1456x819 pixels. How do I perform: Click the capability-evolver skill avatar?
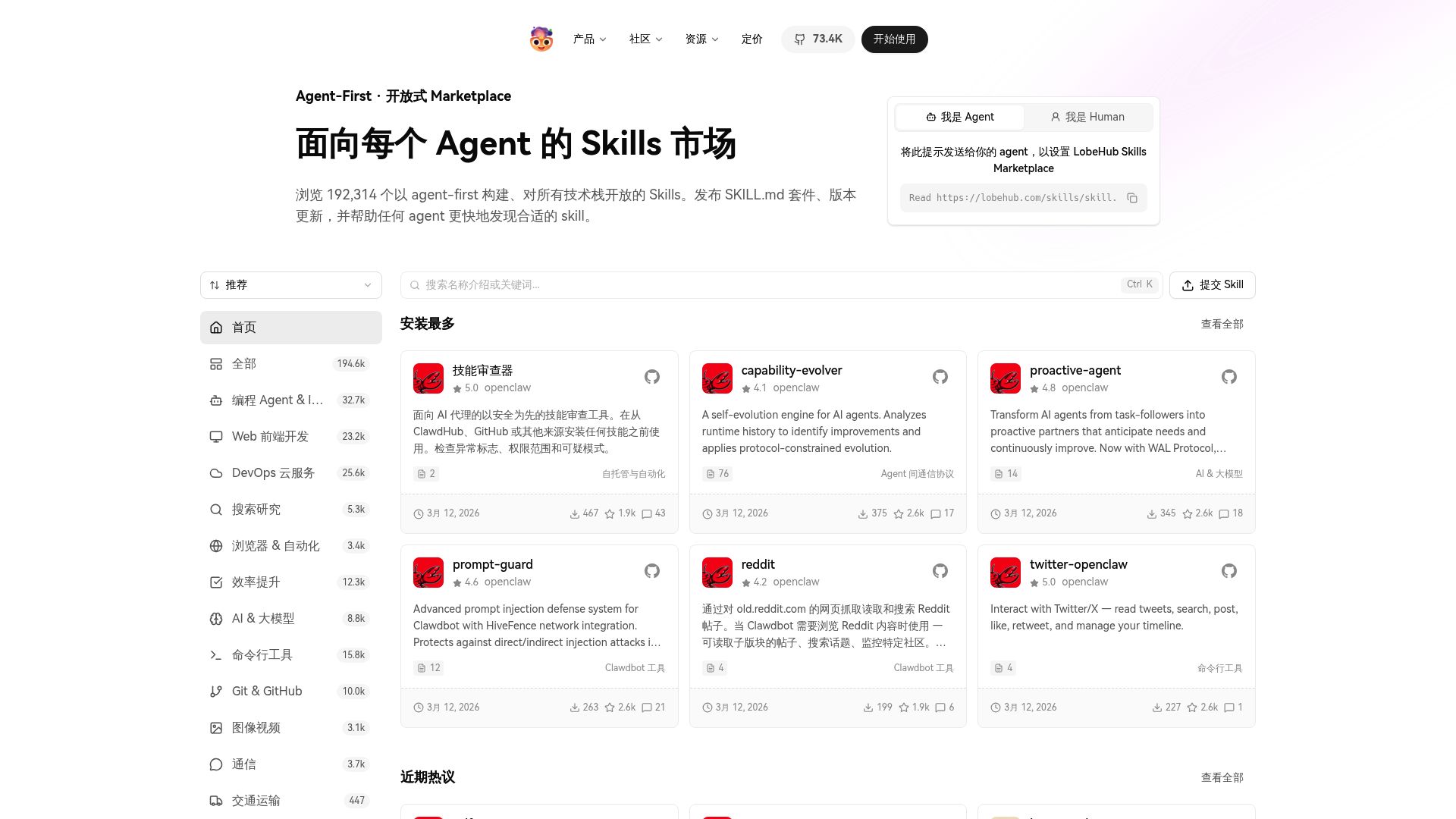coord(717,378)
